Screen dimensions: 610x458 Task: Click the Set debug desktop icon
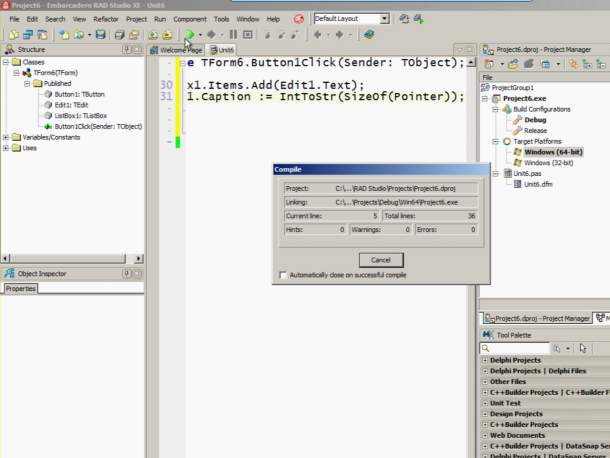tap(419, 19)
